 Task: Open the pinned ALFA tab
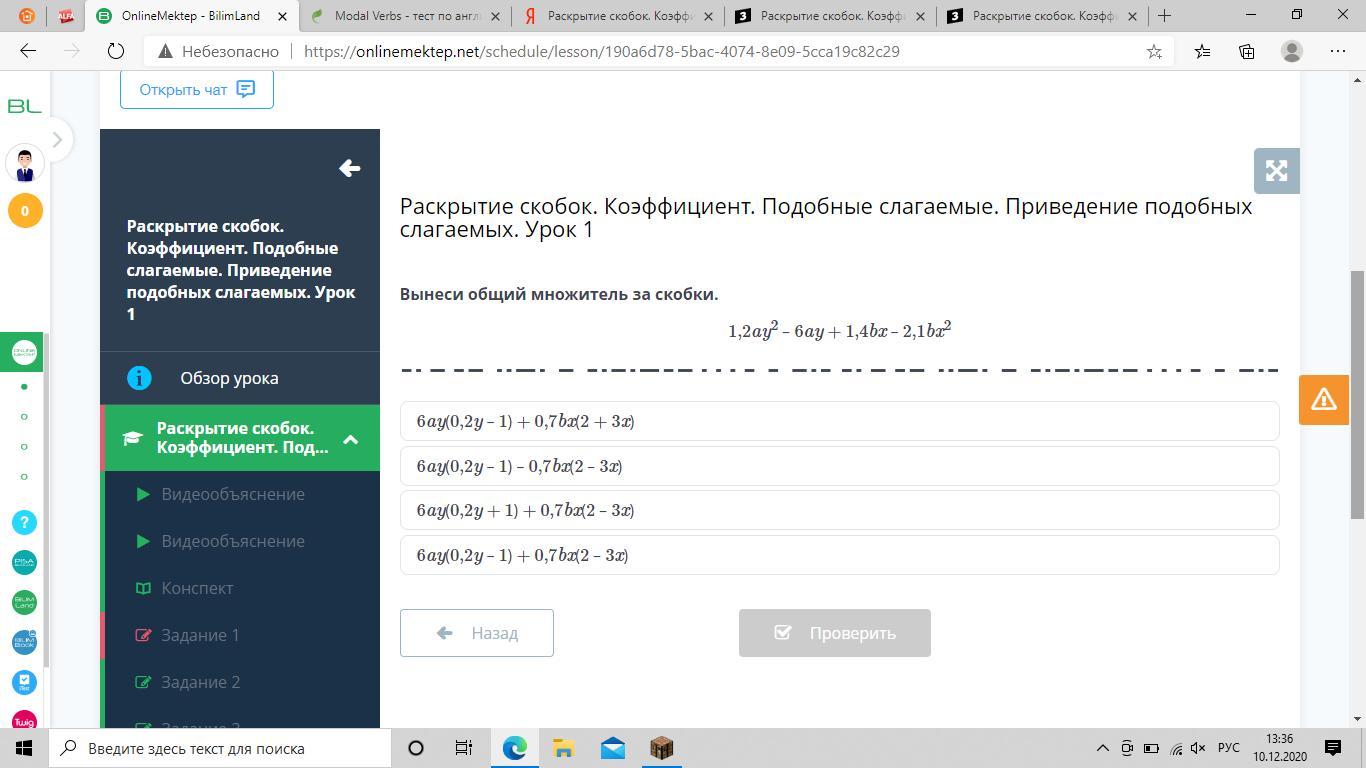click(x=66, y=15)
